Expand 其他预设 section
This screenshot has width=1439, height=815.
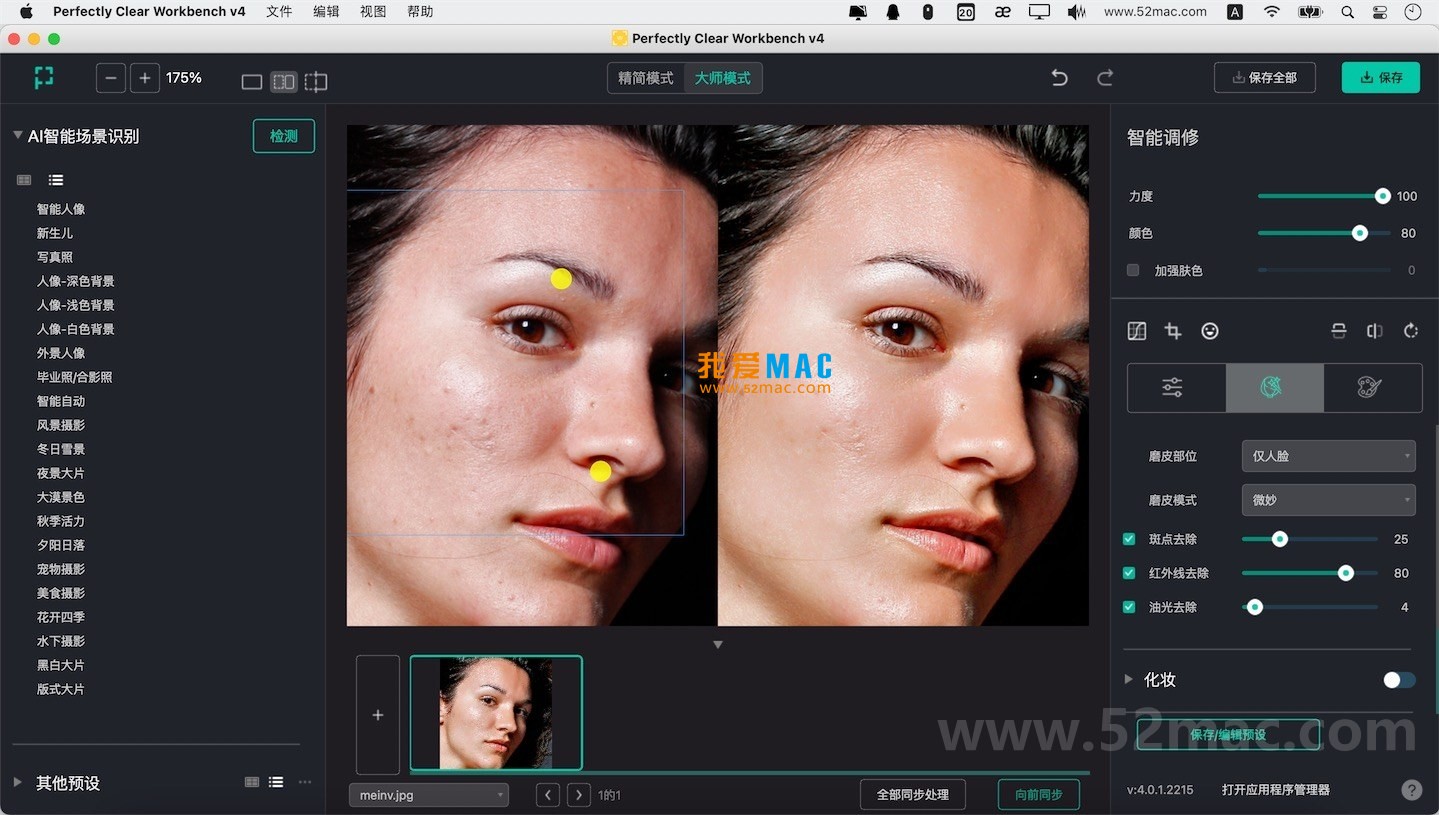tap(18, 782)
